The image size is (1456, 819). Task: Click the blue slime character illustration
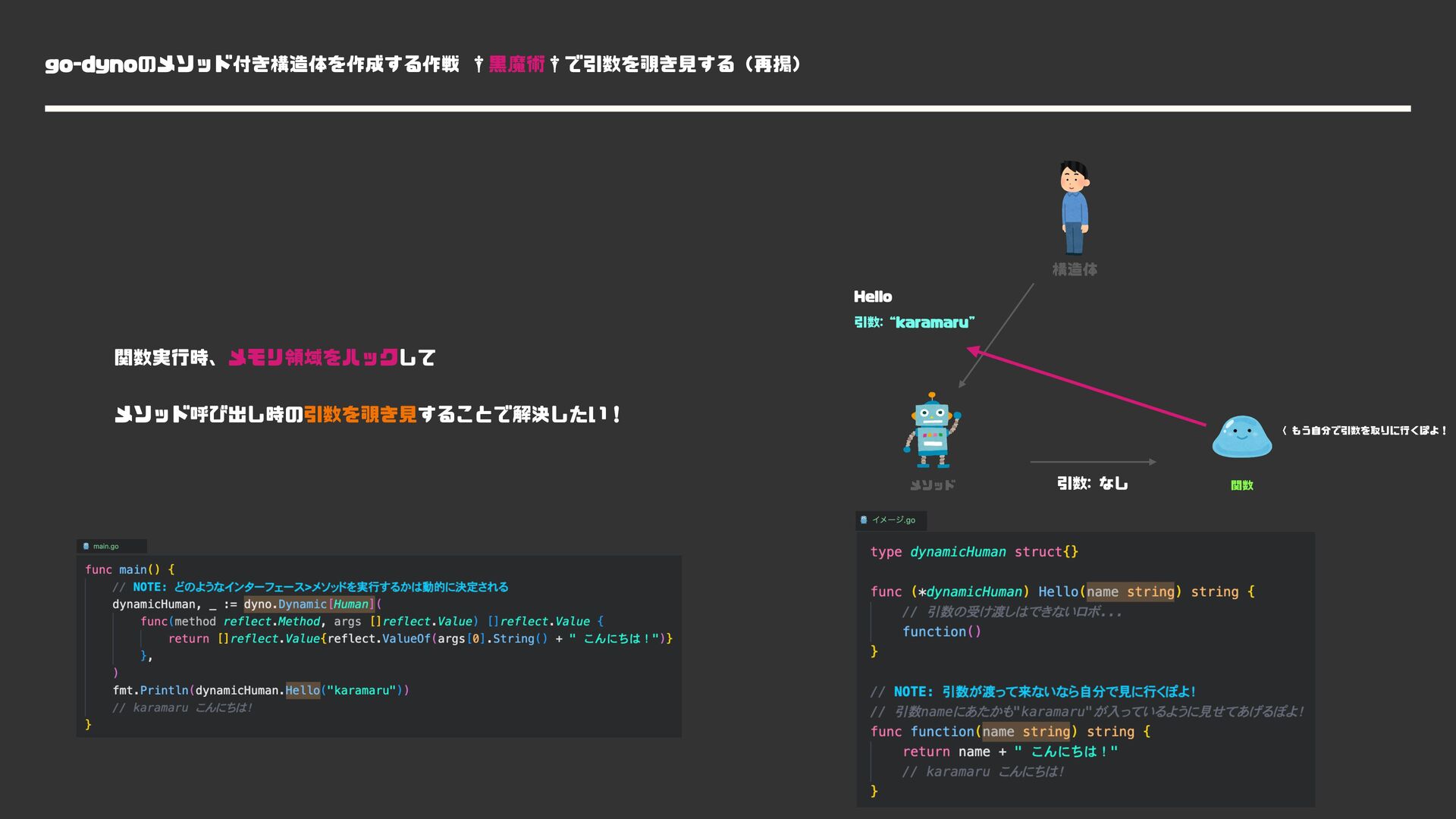(1241, 437)
